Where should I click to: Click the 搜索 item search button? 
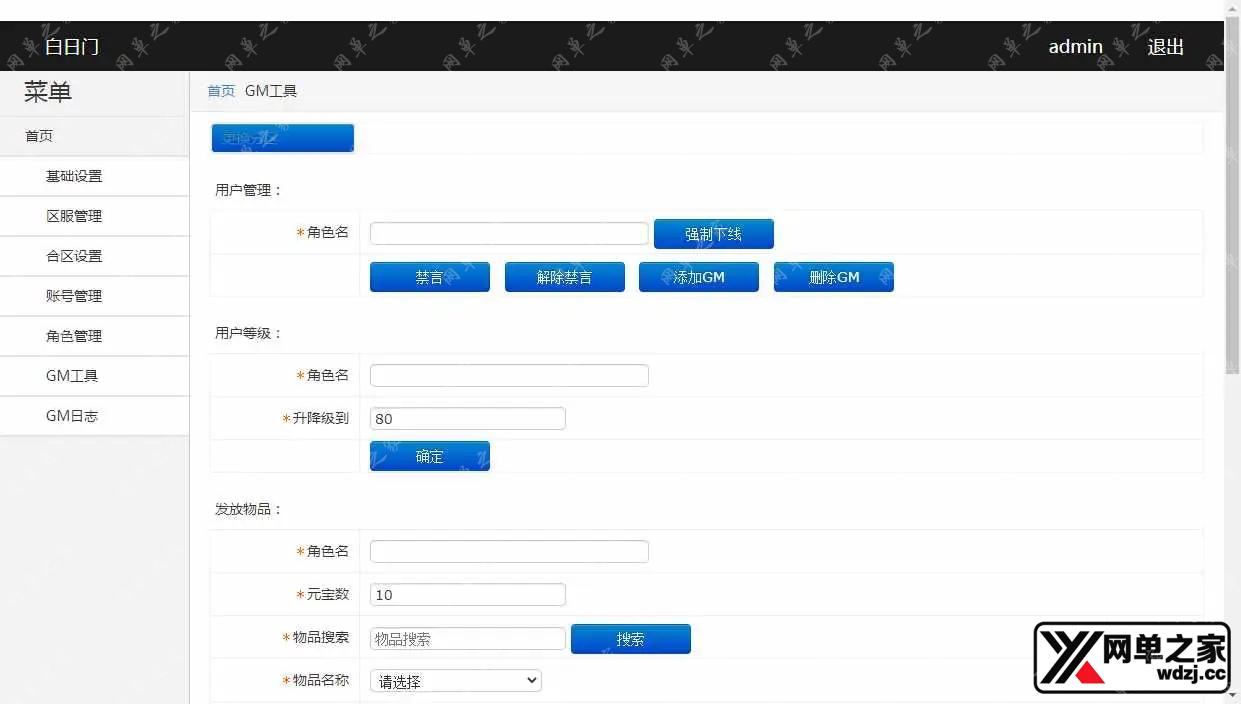click(x=630, y=639)
